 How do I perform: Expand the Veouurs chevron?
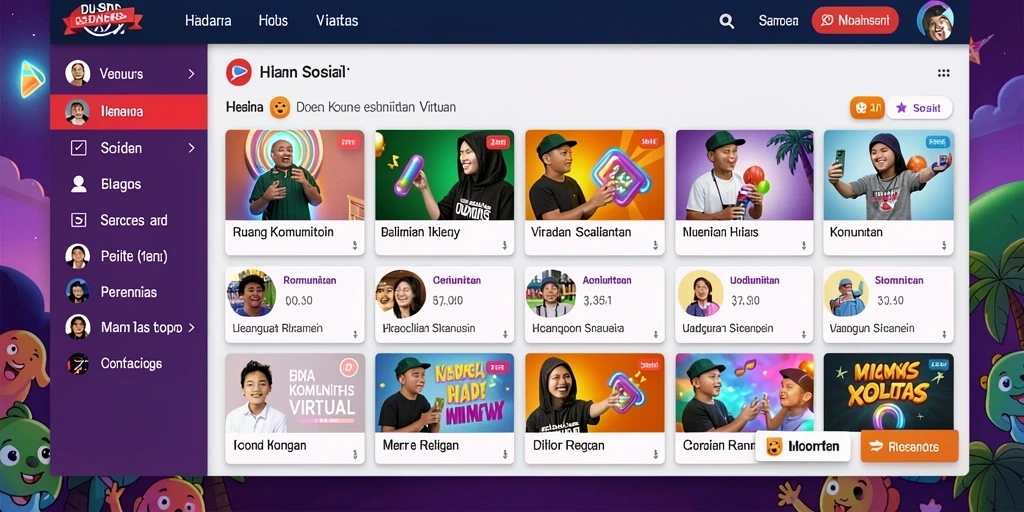point(191,74)
